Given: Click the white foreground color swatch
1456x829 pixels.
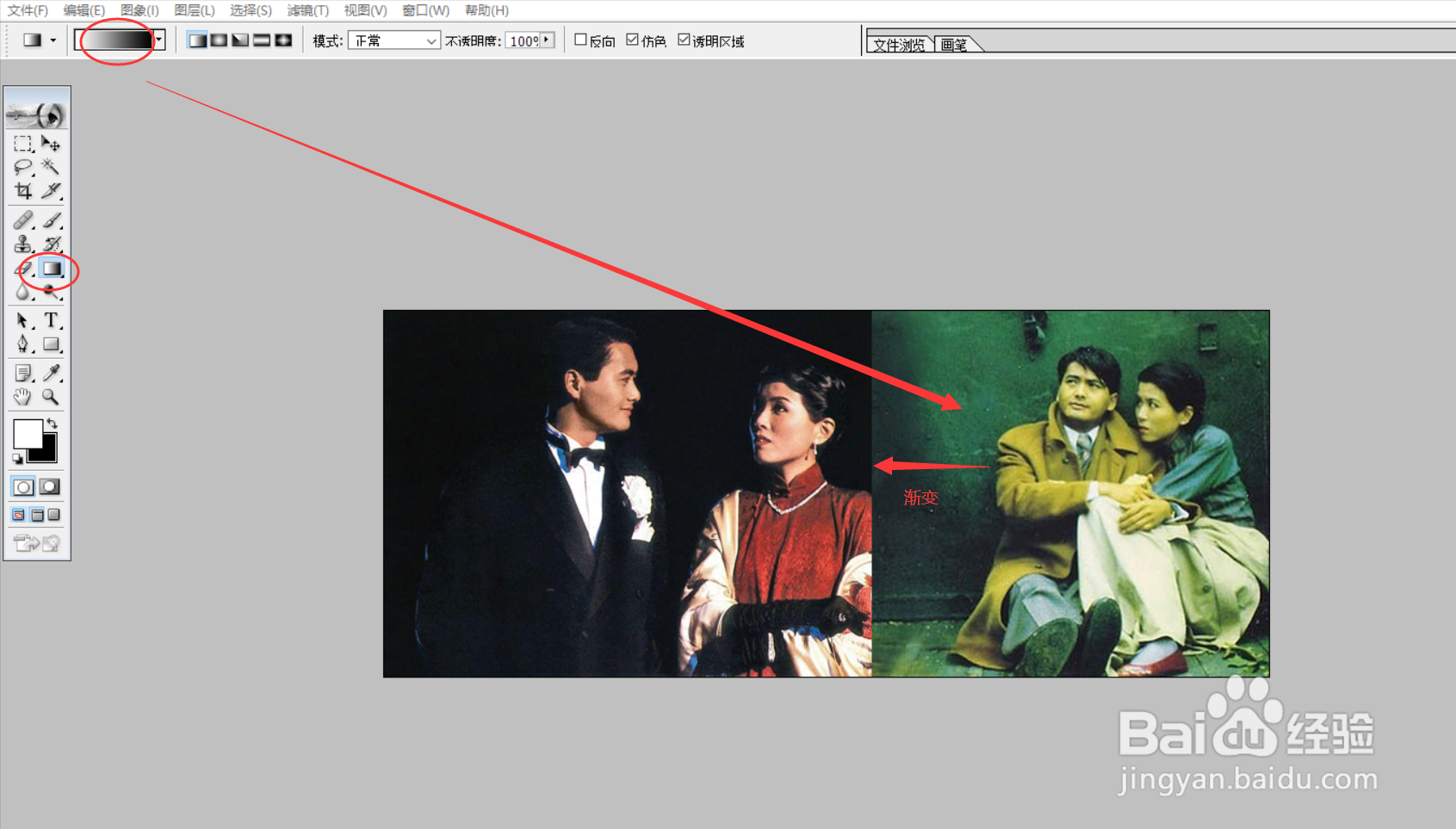Looking at the screenshot, I should point(28,433).
